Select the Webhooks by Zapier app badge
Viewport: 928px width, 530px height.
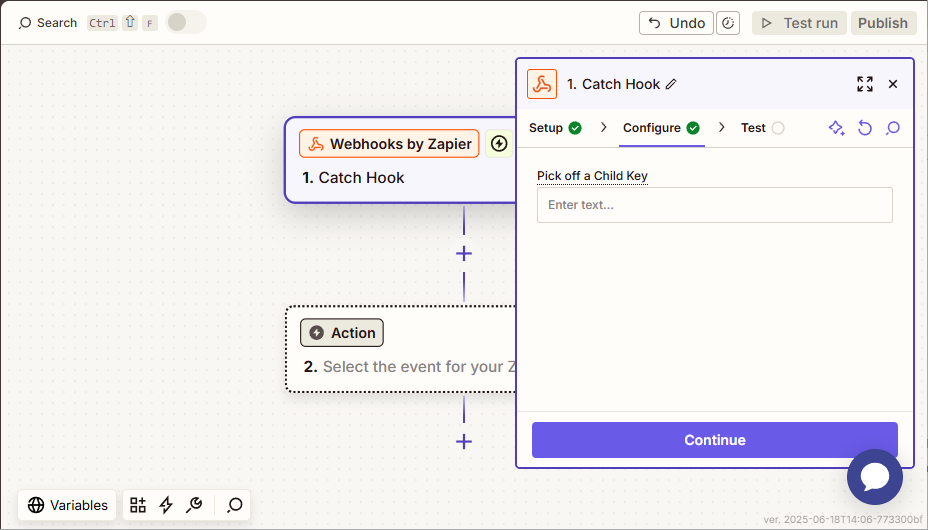[x=389, y=144]
